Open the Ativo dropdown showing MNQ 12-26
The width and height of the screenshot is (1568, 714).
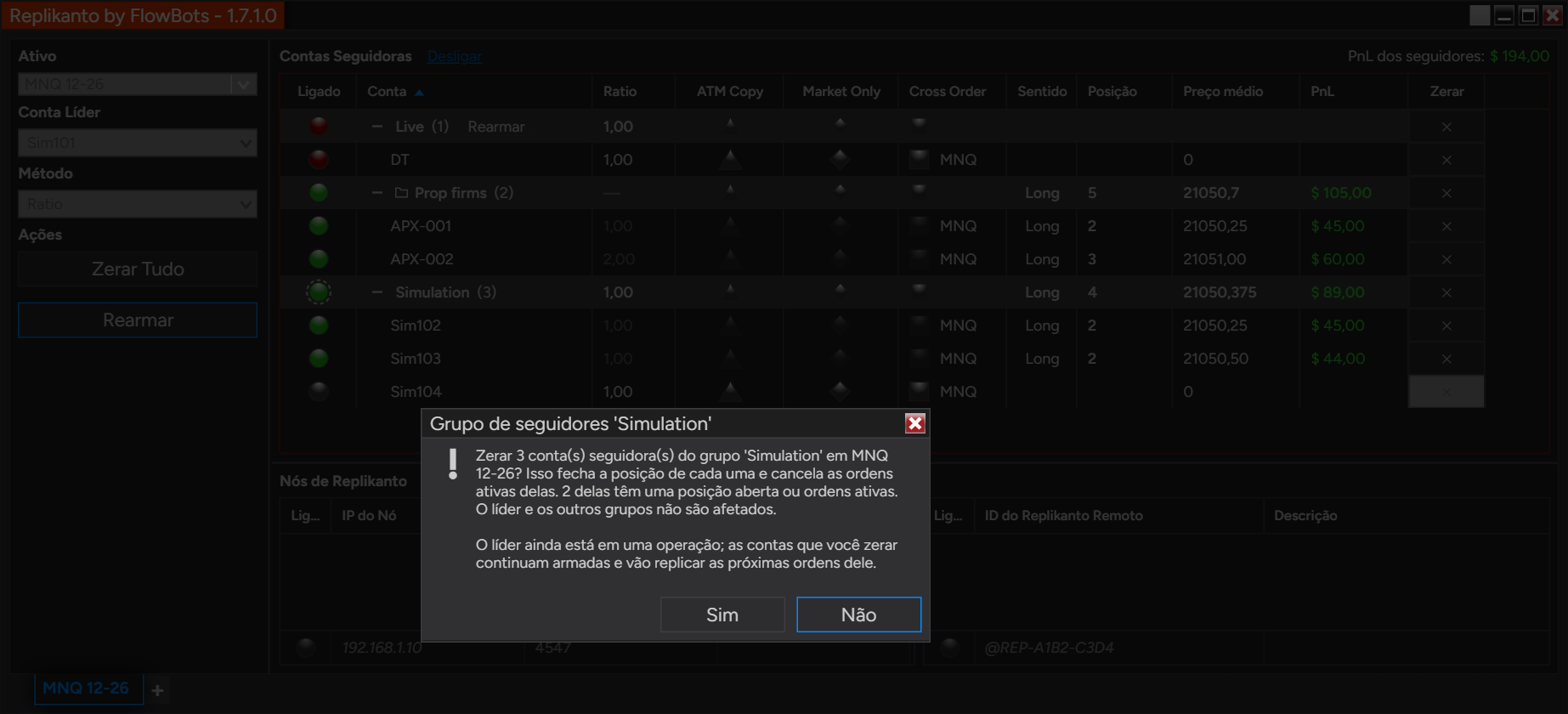138,84
